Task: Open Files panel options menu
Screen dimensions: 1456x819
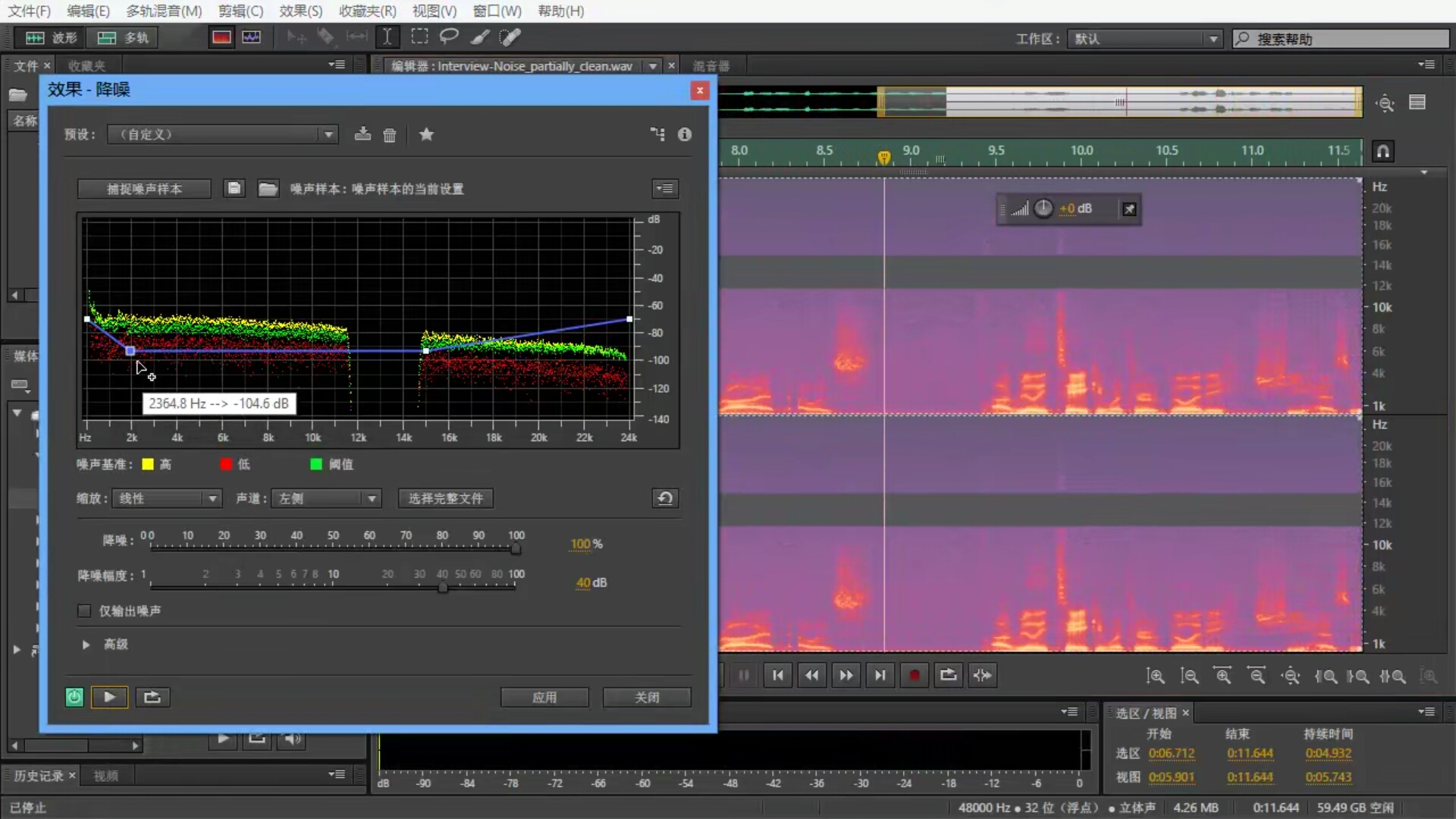Action: point(337,65)
